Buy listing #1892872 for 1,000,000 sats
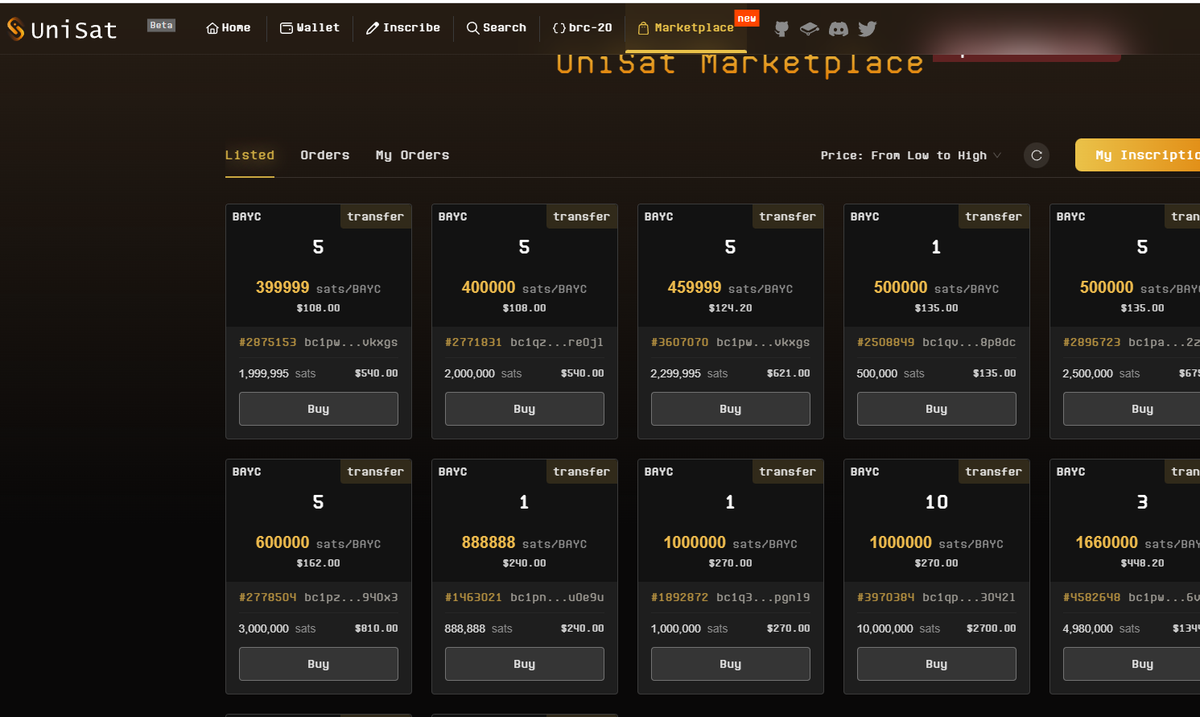1200x717 pixels. pos(730,664)
